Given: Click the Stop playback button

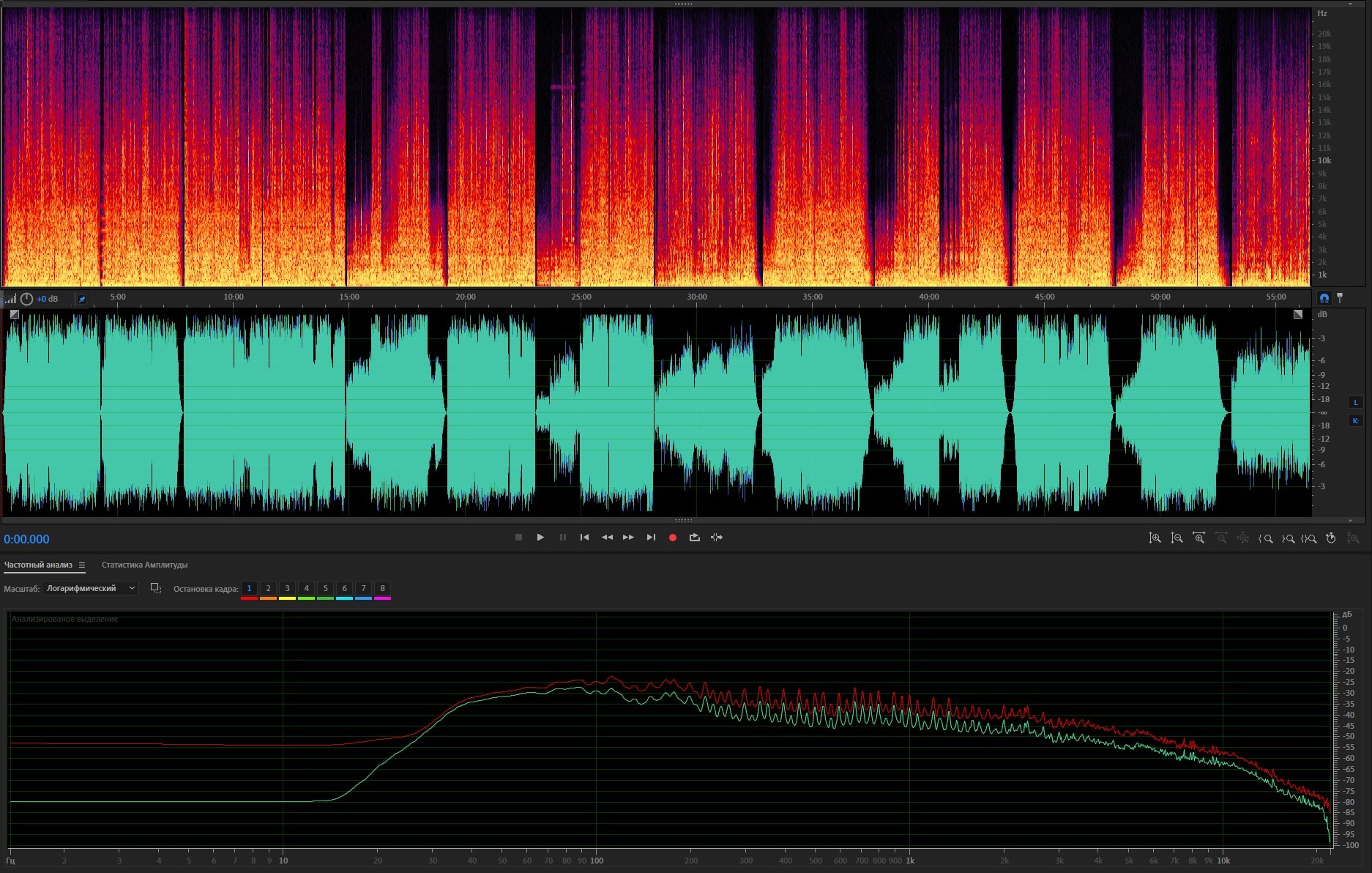Looking at the screenshot, I should click(518, 538).
